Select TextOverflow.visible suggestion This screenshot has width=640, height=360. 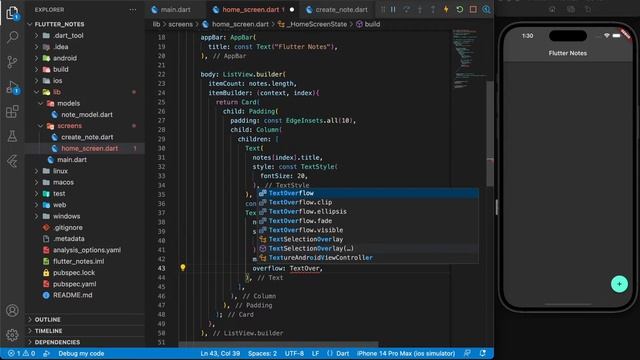368,230
